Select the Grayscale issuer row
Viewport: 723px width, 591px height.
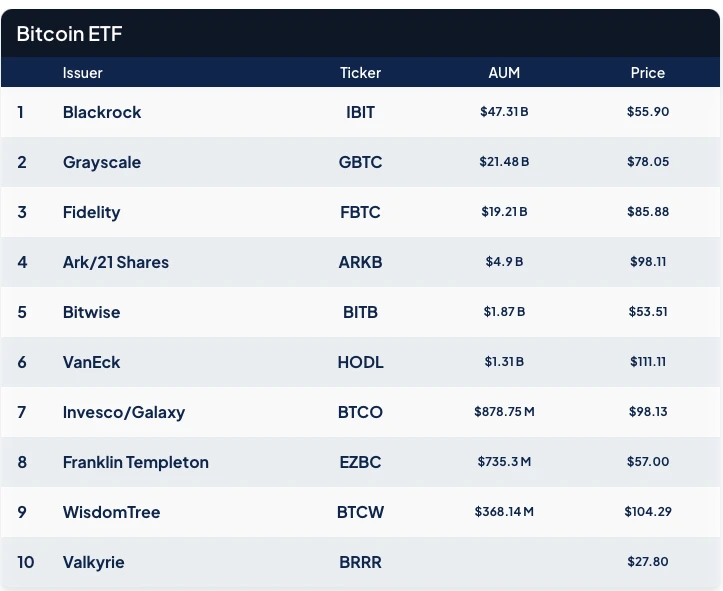point(102,162)
